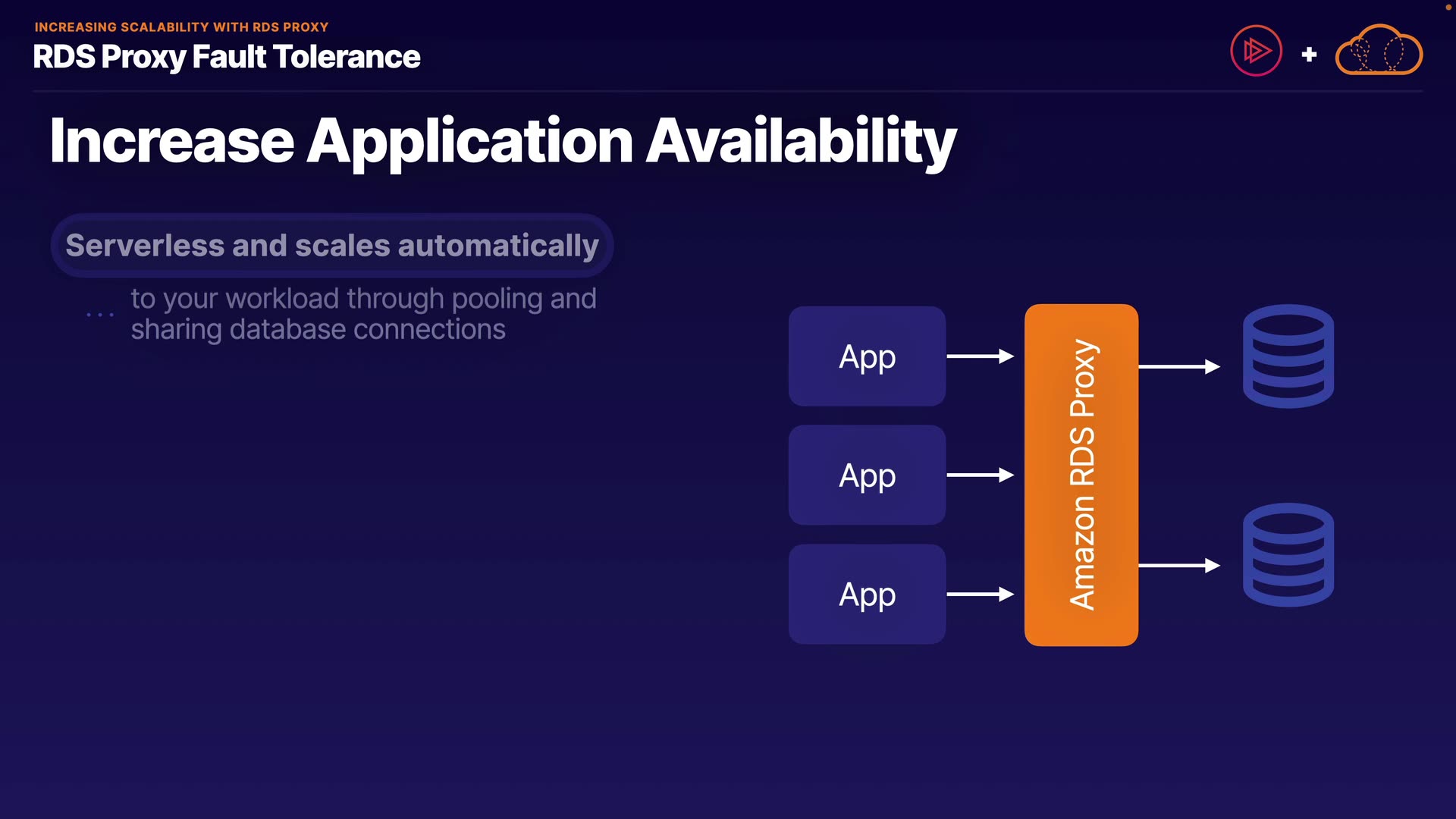This screenshot has width=1456, height=819.
Task: Select the middle App box
Action: click(867, 475)
